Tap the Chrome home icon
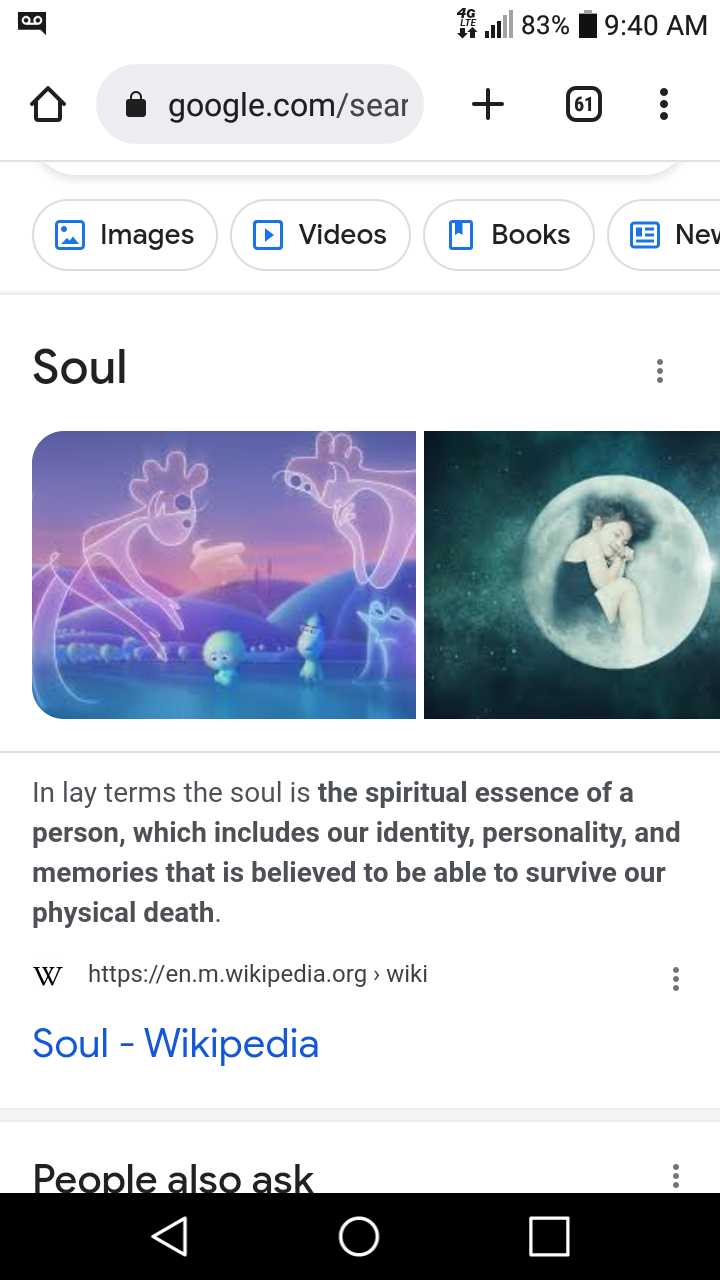720x1280 pixels. coord(48,104)
